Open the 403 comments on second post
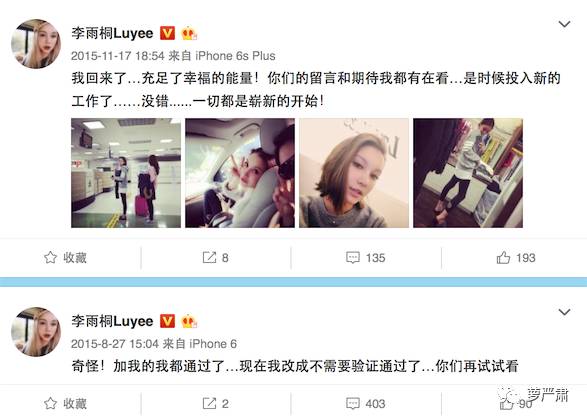Screen dimensions: 587x420 click(x=366, y=404)
